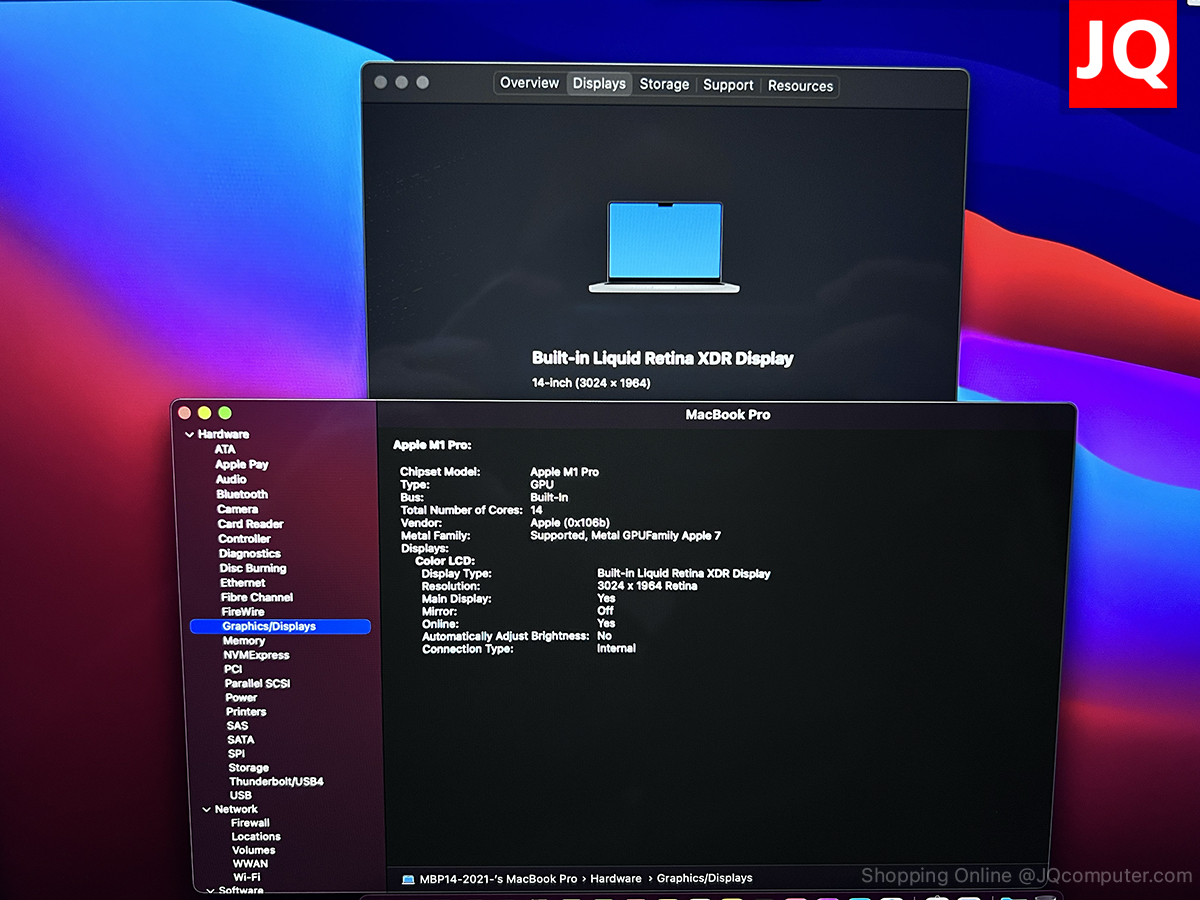Collapse the Hardware section arrow in the sidebar

[x=189, y=434]
